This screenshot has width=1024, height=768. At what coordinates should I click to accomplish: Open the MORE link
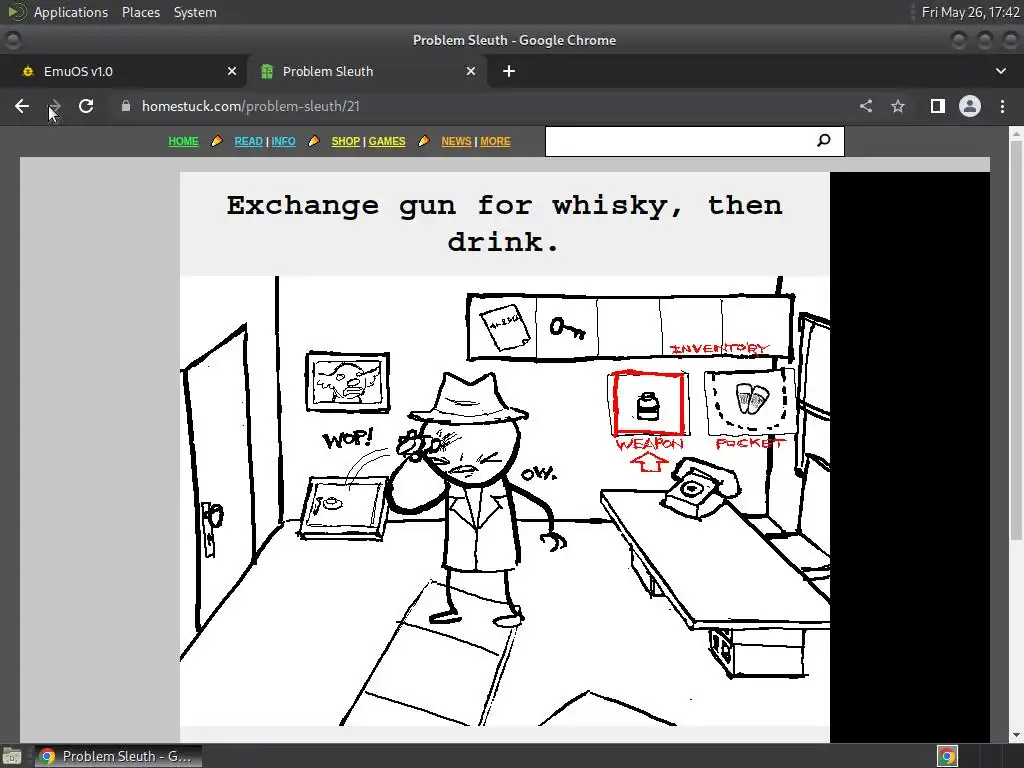(x=495, y=141)
